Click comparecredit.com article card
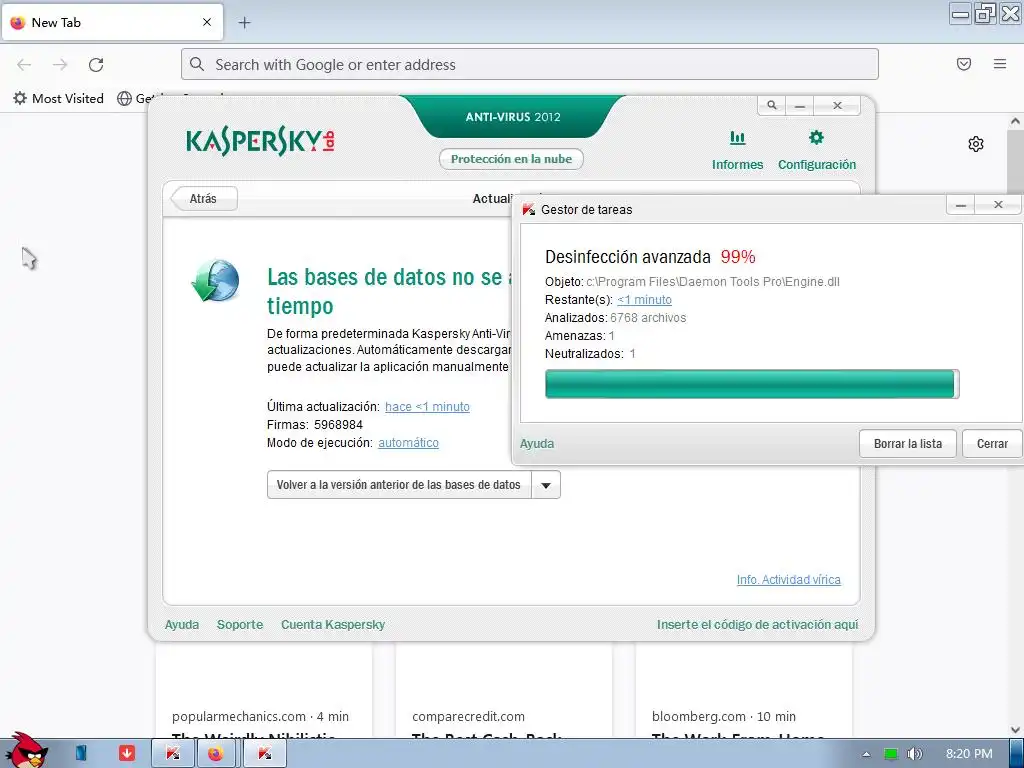1024x768 pixels. point(504,691)
